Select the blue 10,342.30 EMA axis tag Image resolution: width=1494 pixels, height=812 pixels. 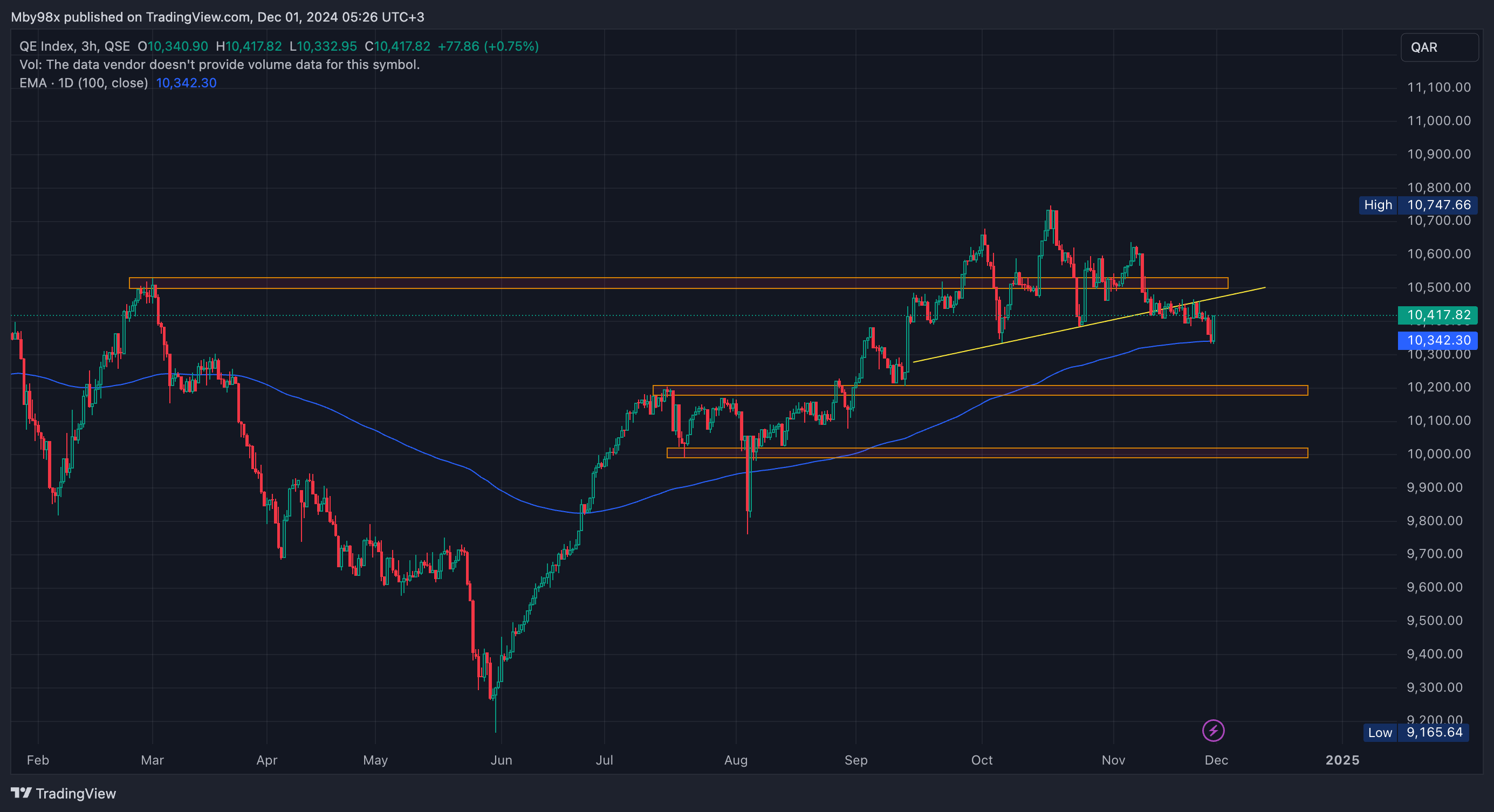(x=1438, y=340)
